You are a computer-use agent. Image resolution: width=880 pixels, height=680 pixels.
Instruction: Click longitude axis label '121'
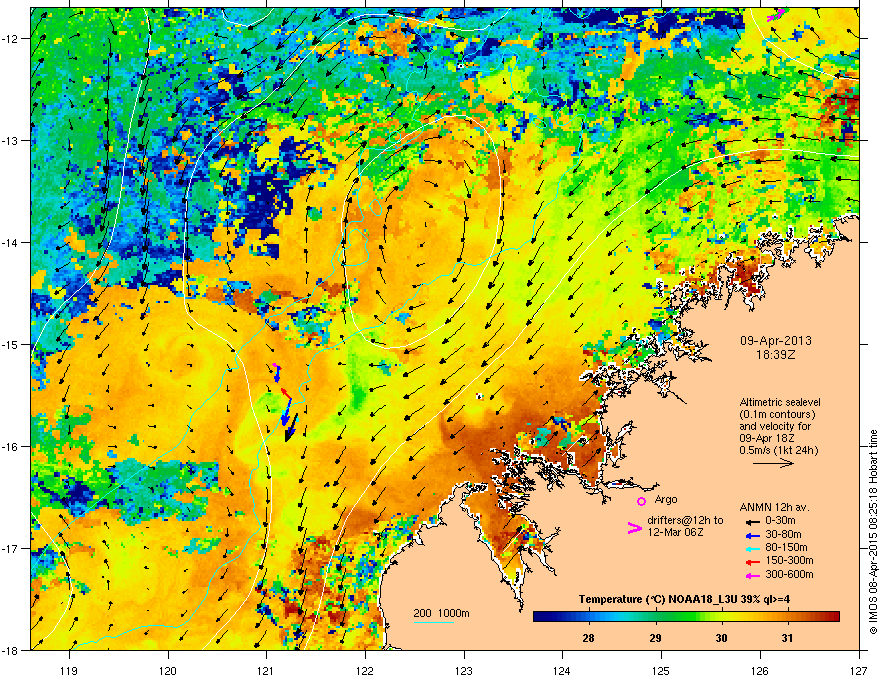[x=266, y=670]
